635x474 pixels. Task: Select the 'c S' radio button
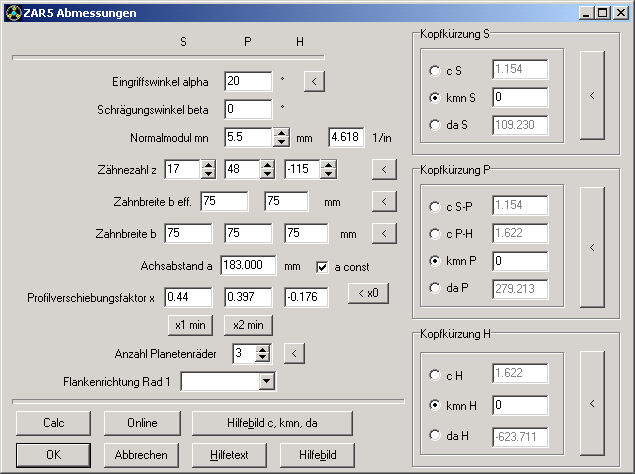tap(435, 71)
